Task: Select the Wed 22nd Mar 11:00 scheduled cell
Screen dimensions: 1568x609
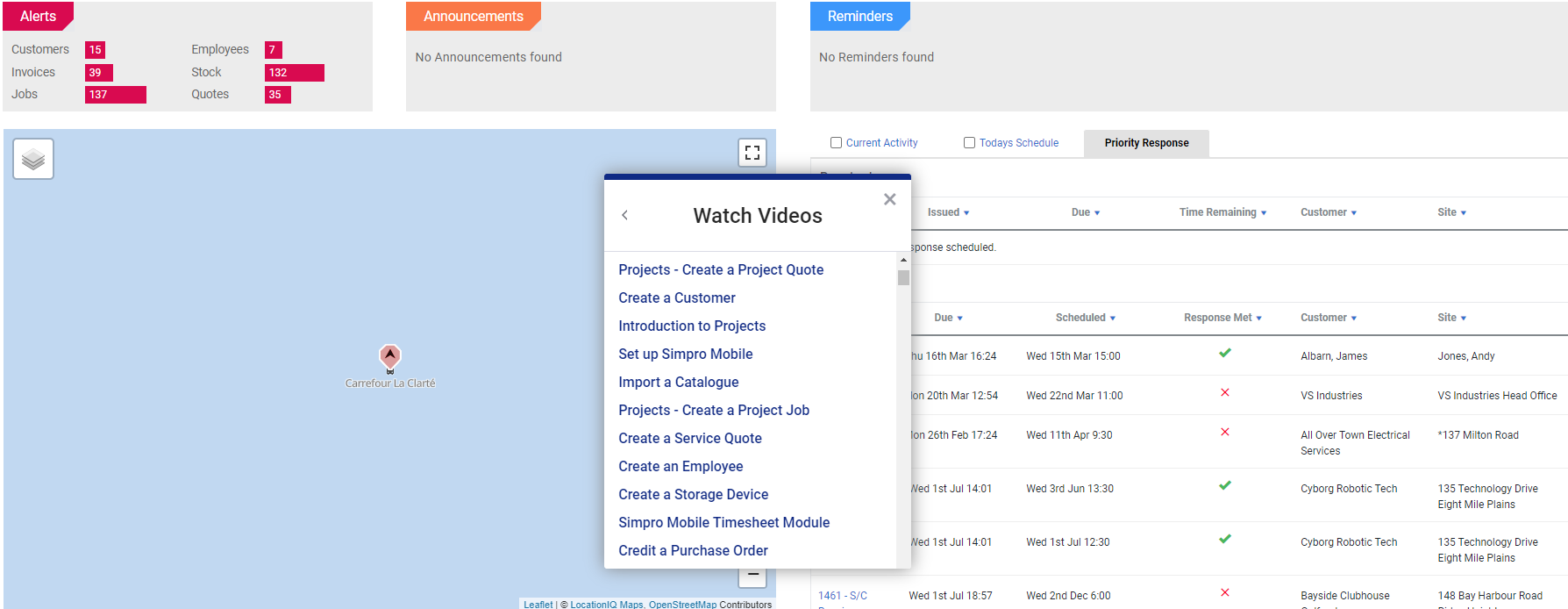Action: tap(1074, 396)
